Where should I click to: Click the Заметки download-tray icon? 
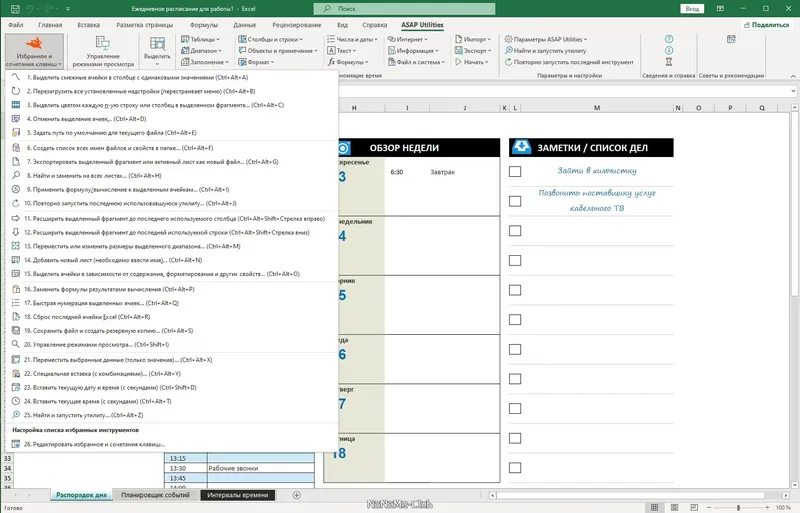pos(521,147)
